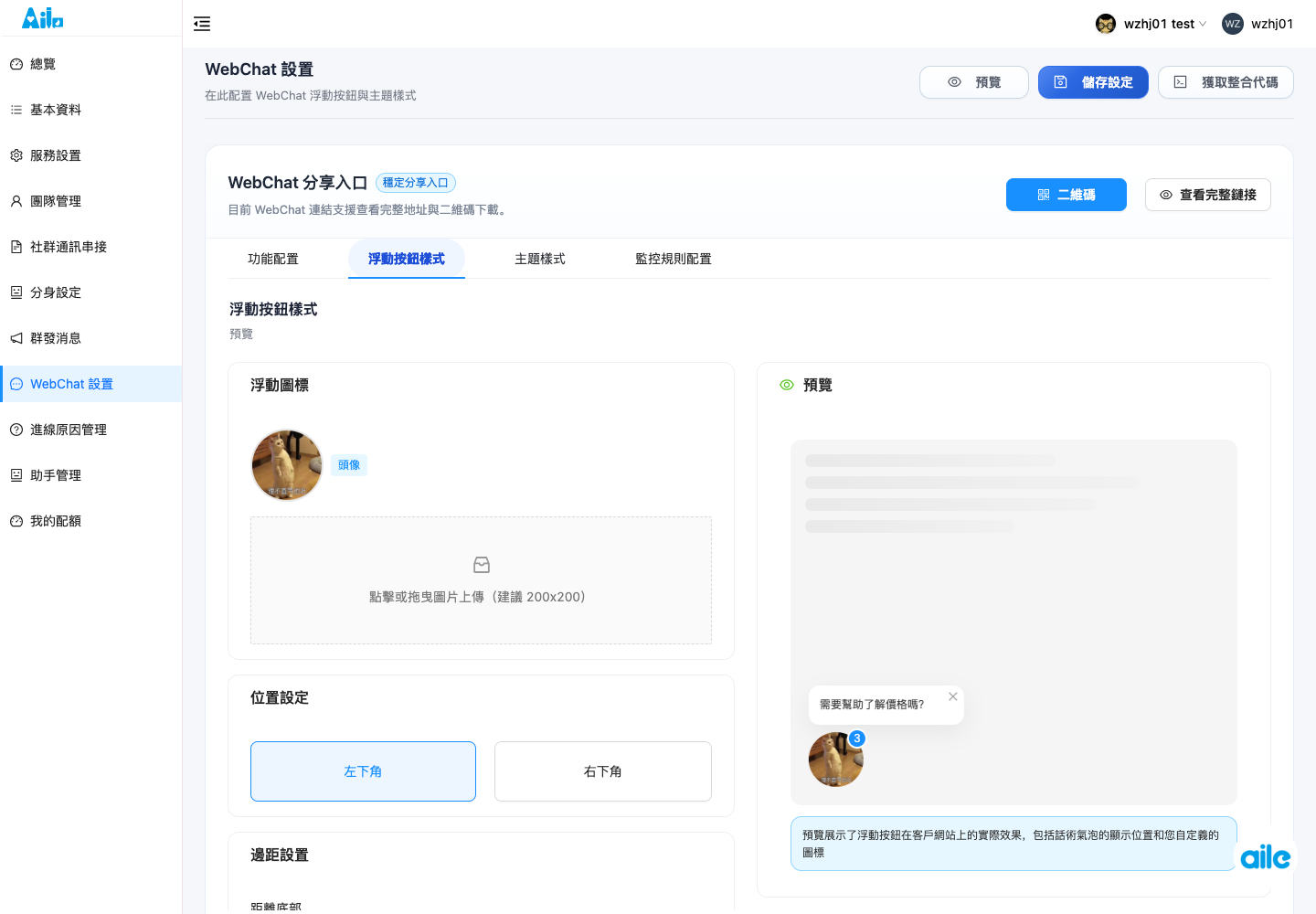Select the 浮動按鈕樣式 tab
The image size is (1316, 914).
[407, 259]
